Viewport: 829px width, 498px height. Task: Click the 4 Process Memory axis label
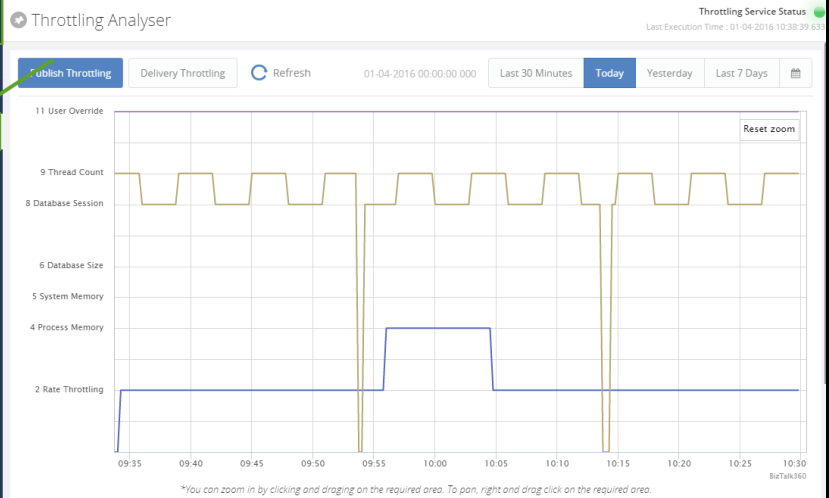[x=67, y=328]
